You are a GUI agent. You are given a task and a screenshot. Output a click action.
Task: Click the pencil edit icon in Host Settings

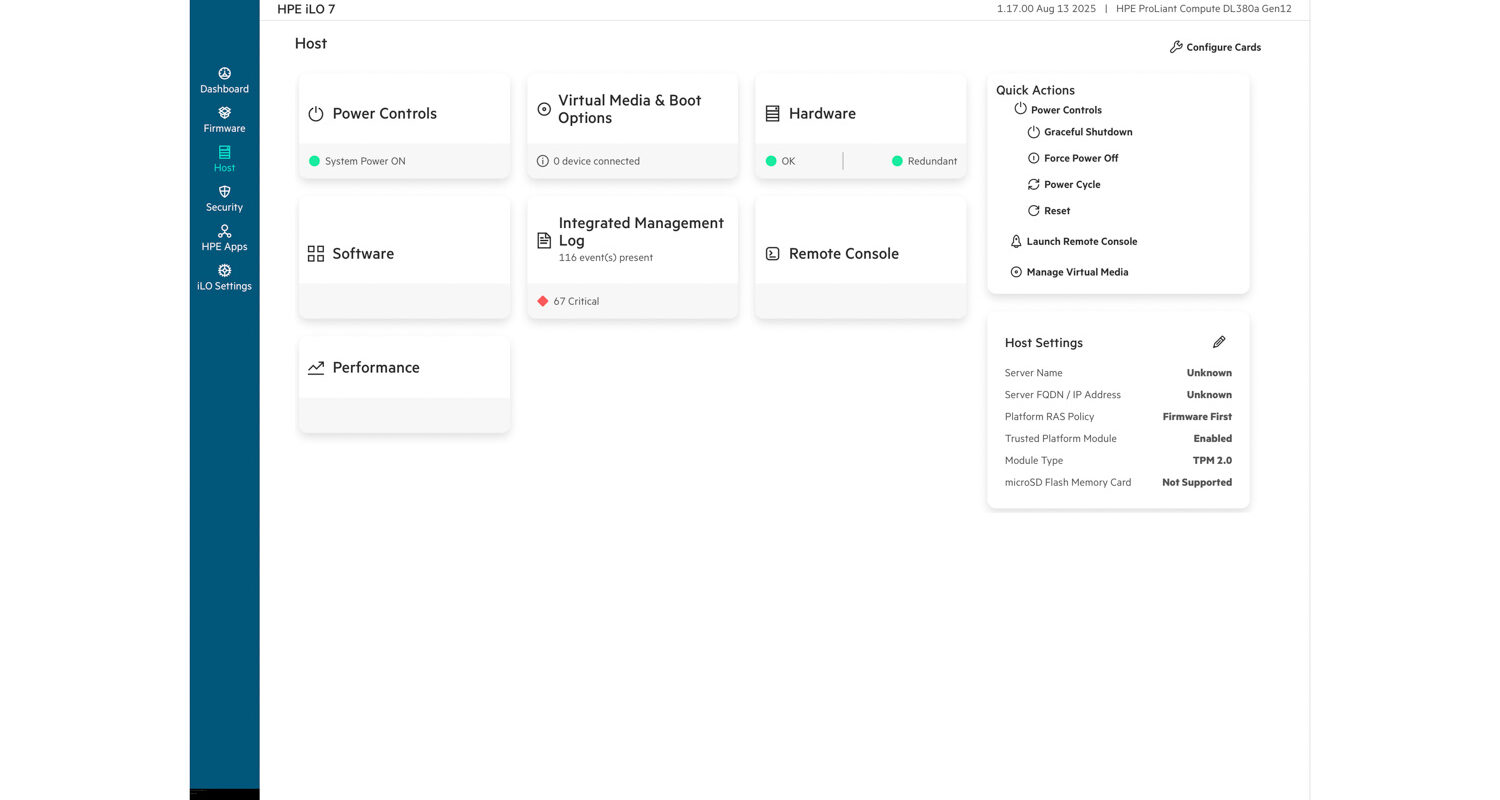coord(1218,342)
